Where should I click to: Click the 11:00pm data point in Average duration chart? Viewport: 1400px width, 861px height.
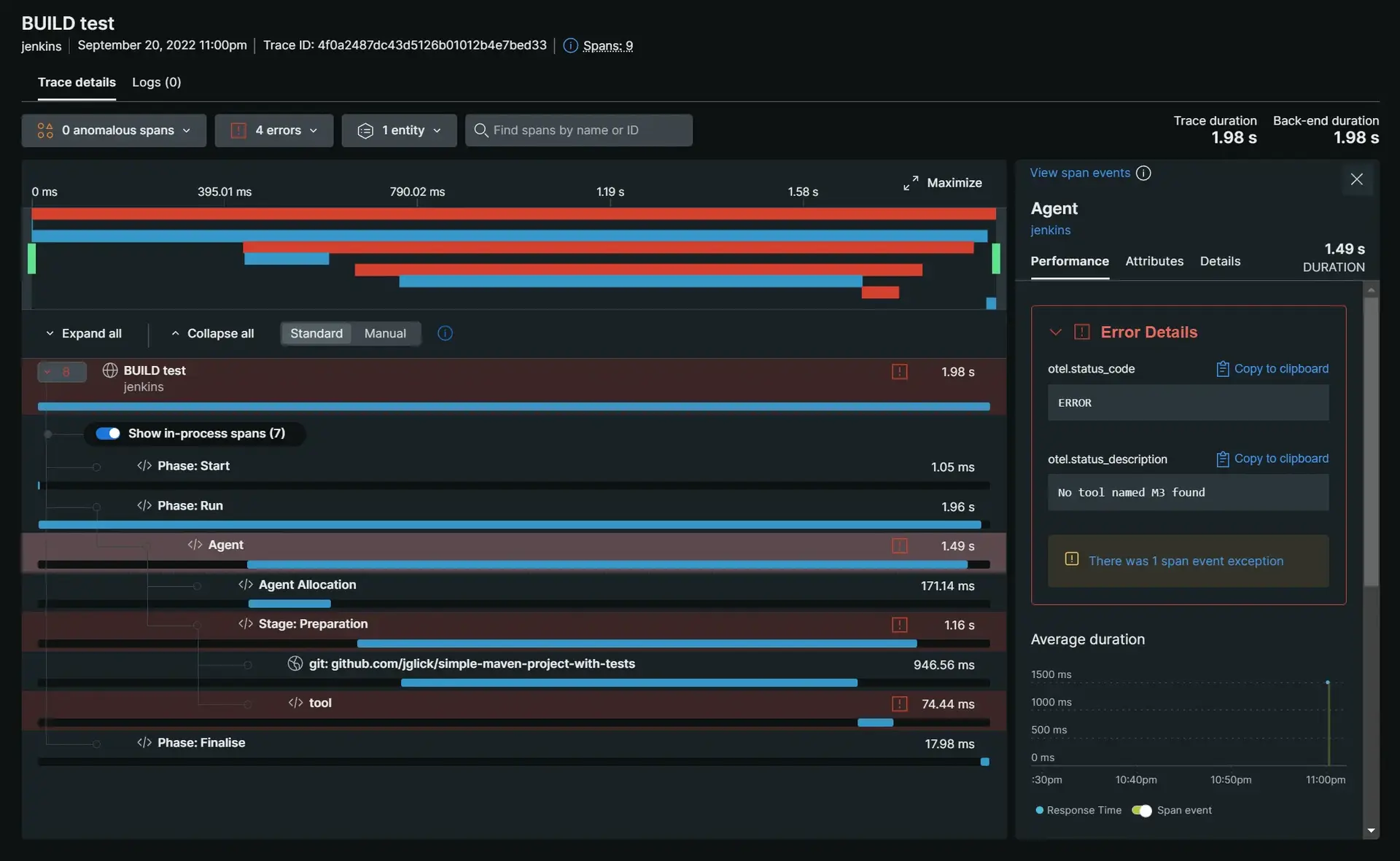point(1328,682)
